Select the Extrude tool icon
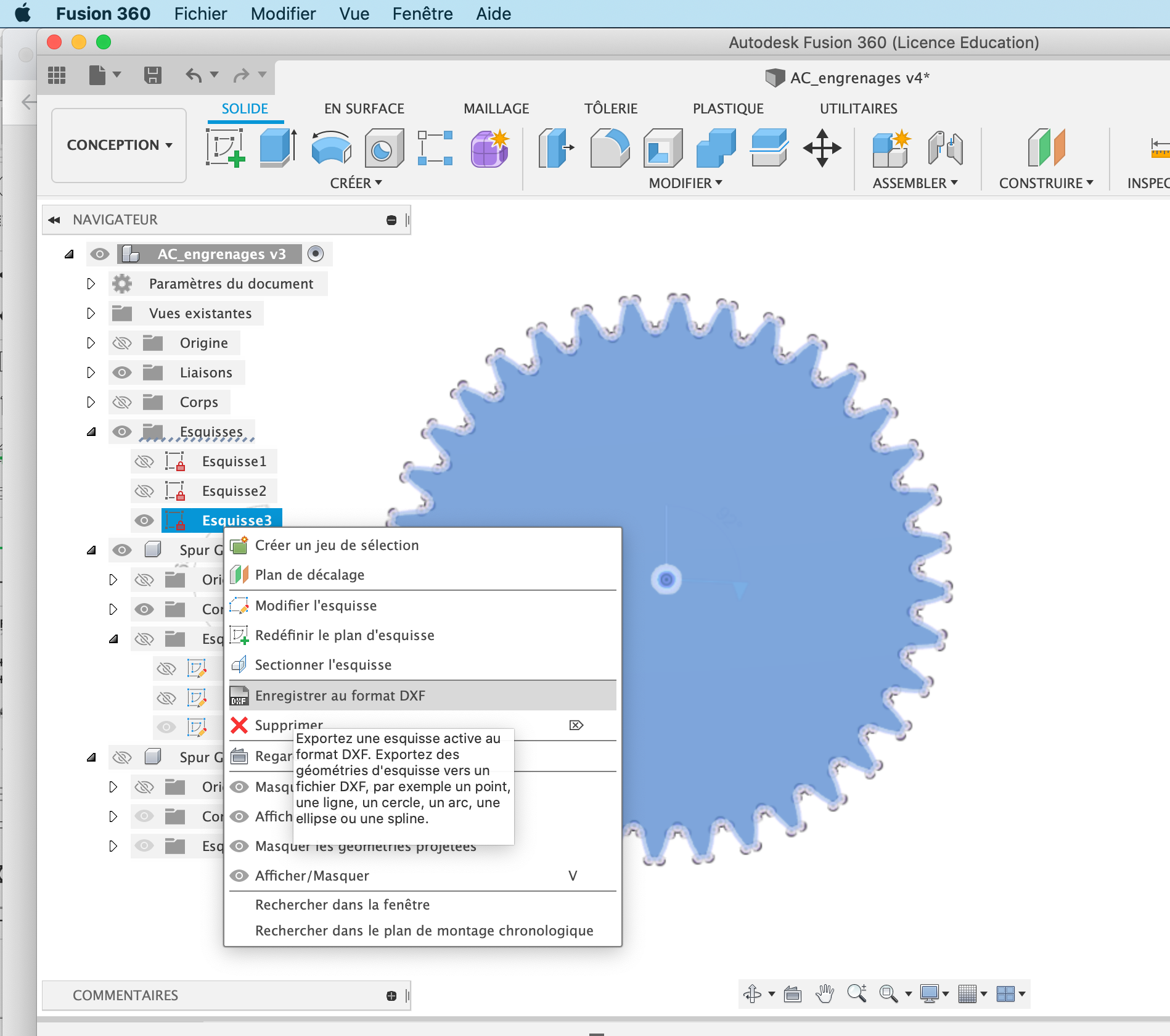Screen dimensions: 1170x1036 (x=278, y=148)
